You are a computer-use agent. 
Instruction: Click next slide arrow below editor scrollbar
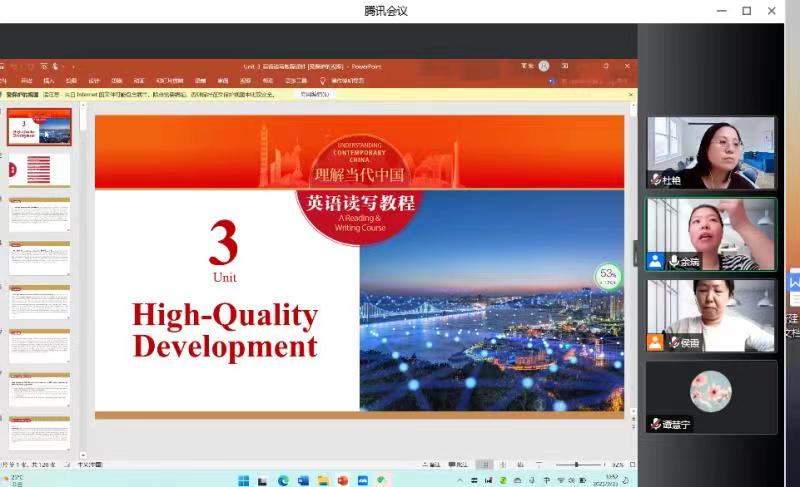coord(633,426)
